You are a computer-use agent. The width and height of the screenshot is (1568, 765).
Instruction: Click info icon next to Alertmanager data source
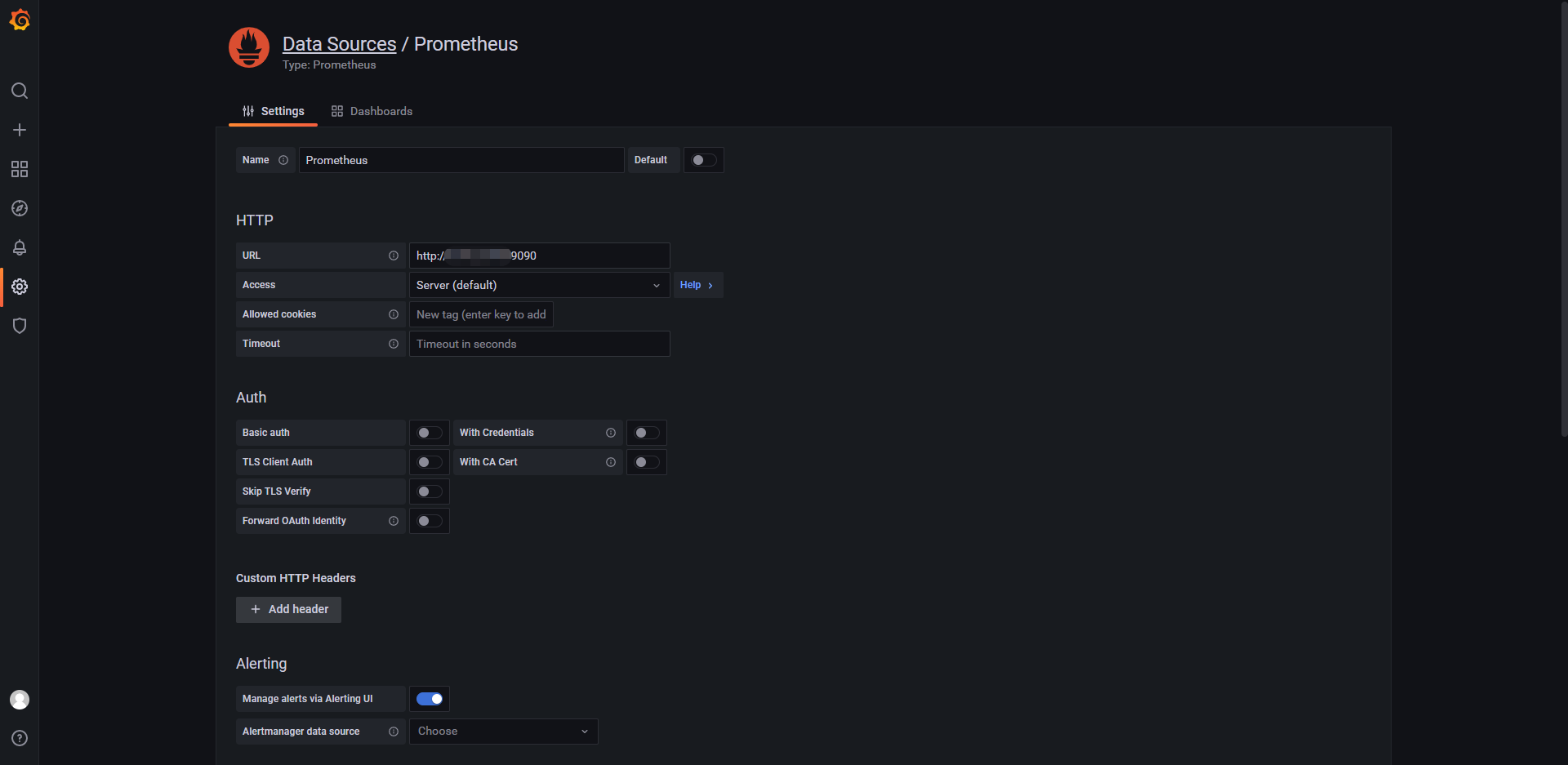click(394, 732)
